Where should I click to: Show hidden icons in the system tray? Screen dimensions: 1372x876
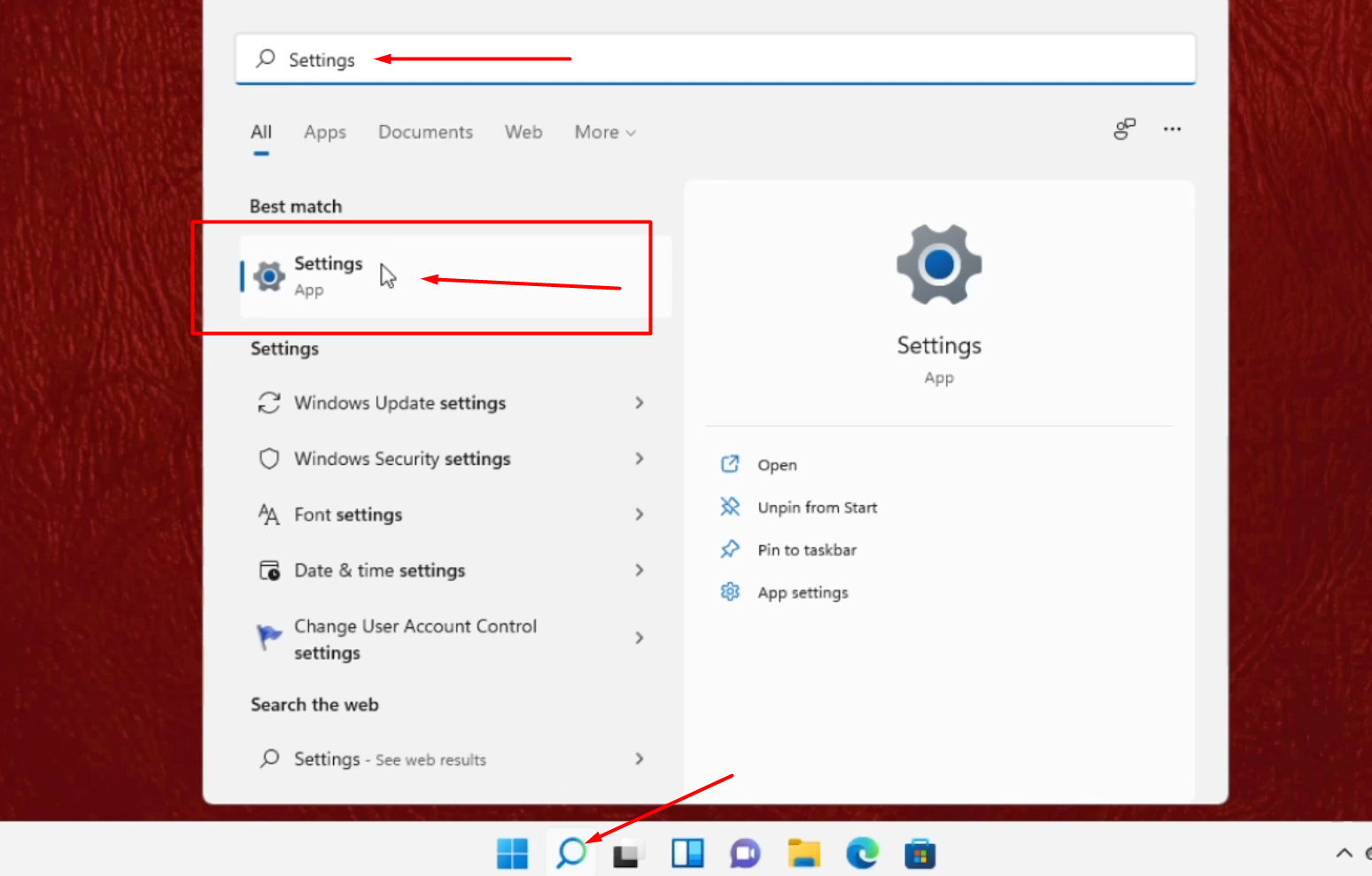[1344, 853]
